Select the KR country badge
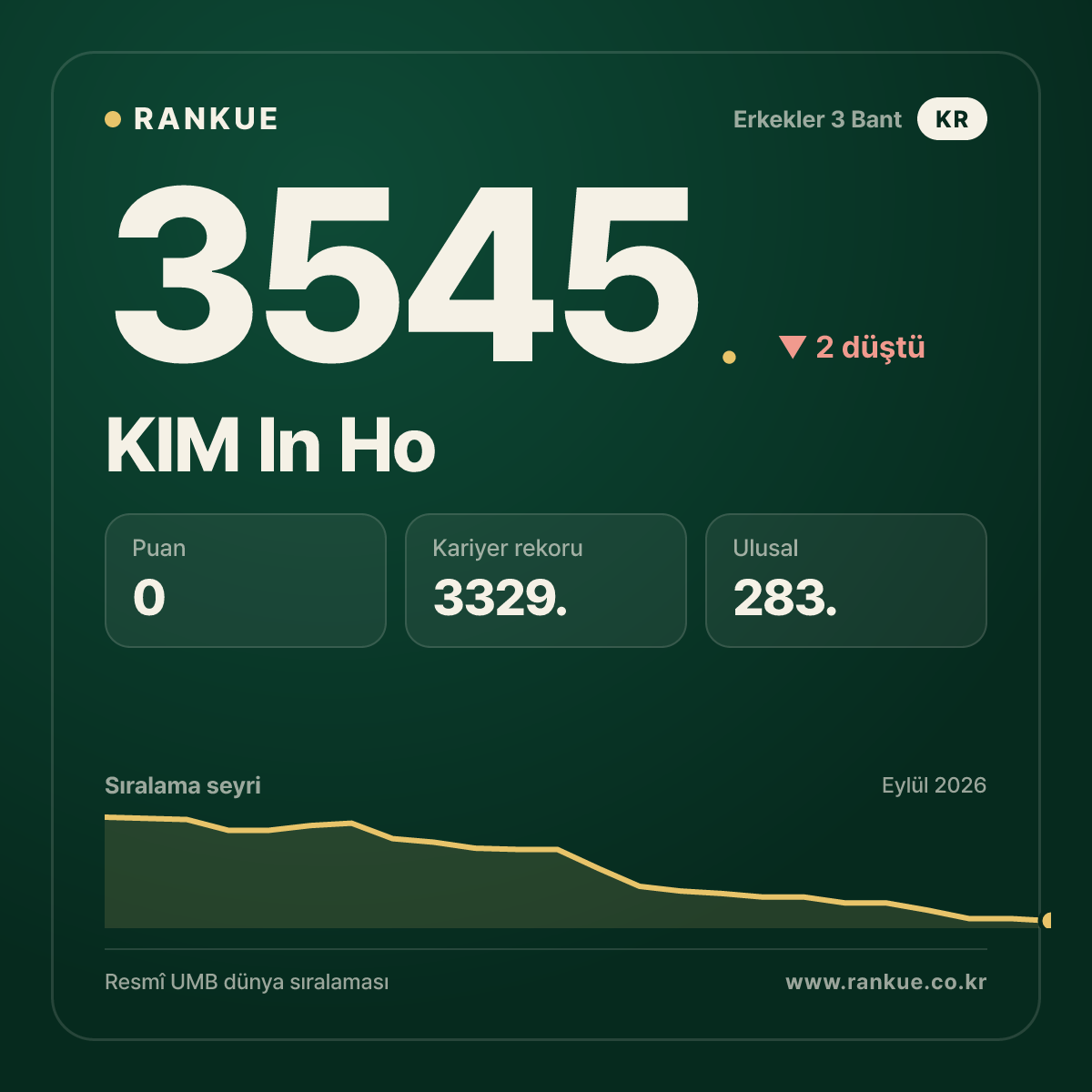This screenshot has width=1092, height=1092. pos(952,119)
